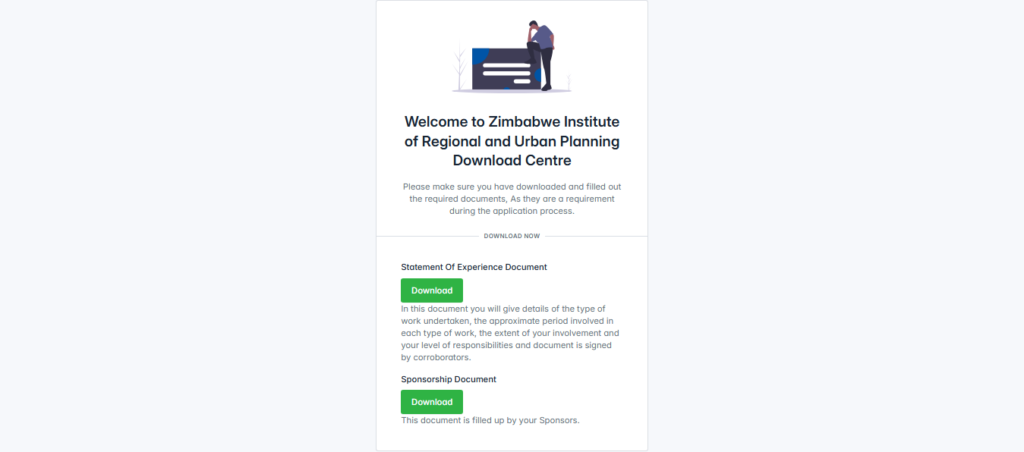The image size is (1024, 452).
Task: Click the 'Welcome to Zimbabwe Institute' title line
Action: click(512, 122)
